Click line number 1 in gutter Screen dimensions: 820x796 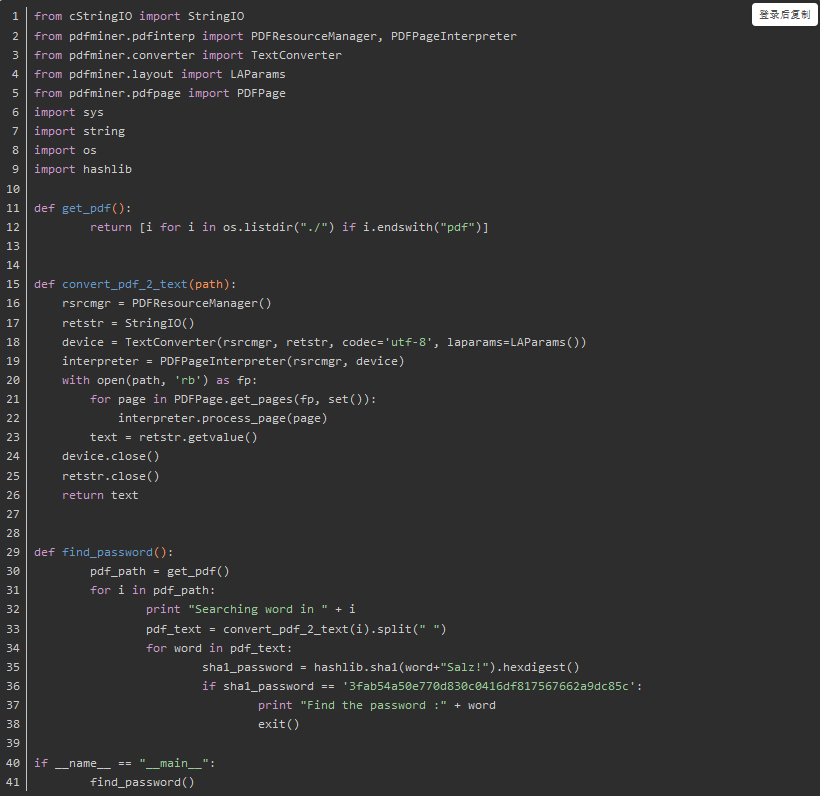tap(15, 17)
